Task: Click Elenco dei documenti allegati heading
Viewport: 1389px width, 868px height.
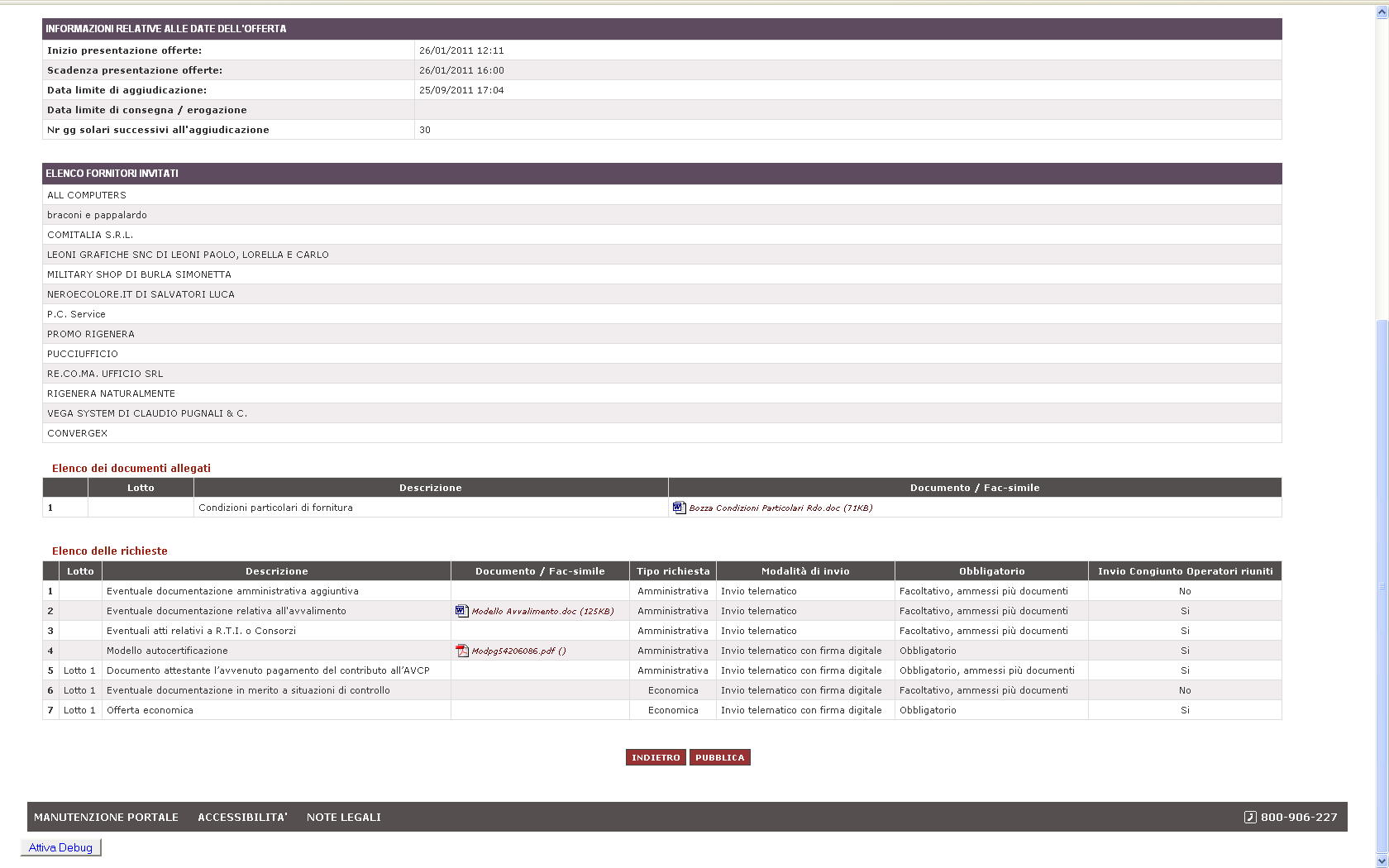Action: click(131, 468)
